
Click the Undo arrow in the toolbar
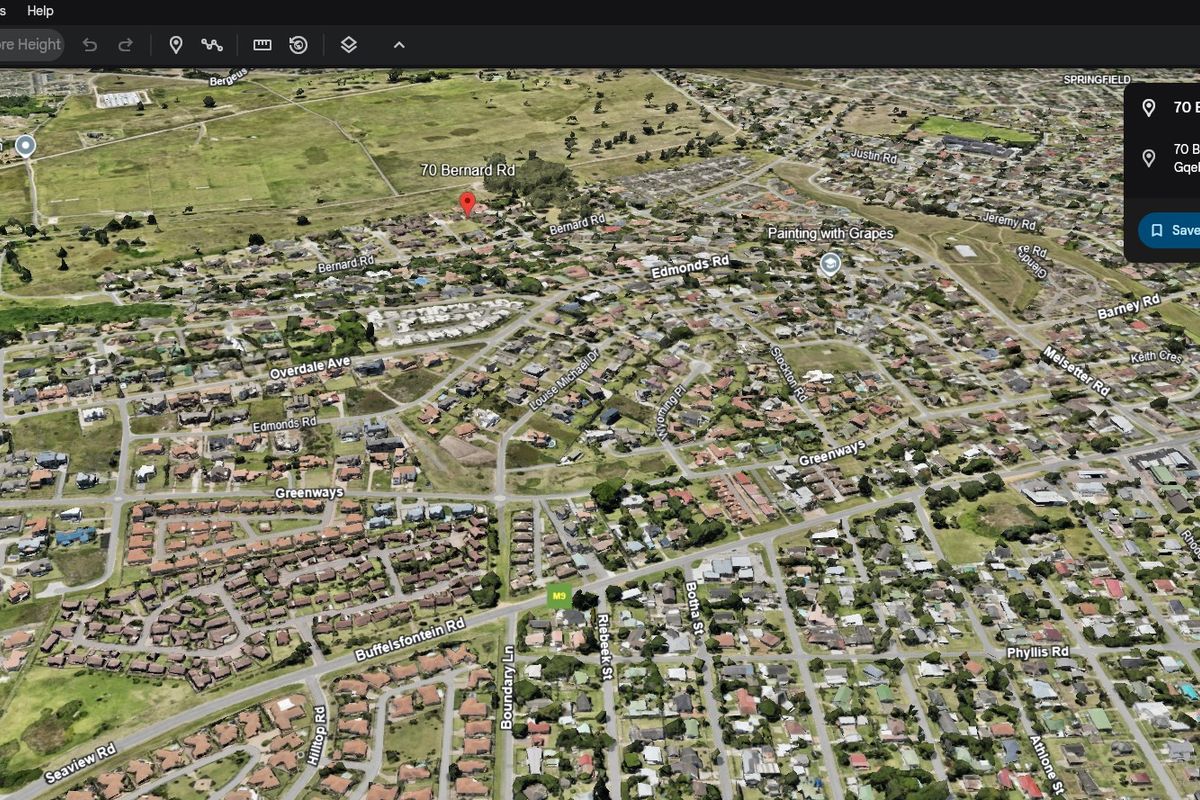89,45
